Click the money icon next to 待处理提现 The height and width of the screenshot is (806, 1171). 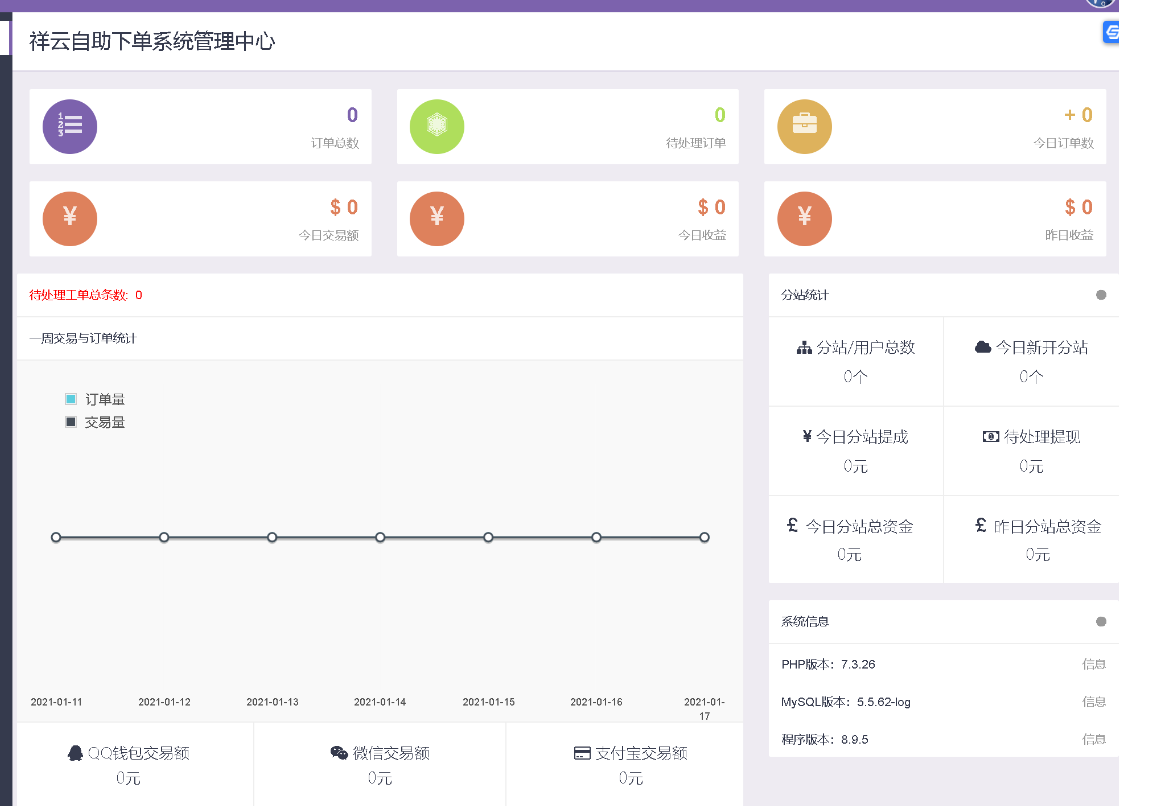point(990,436)
